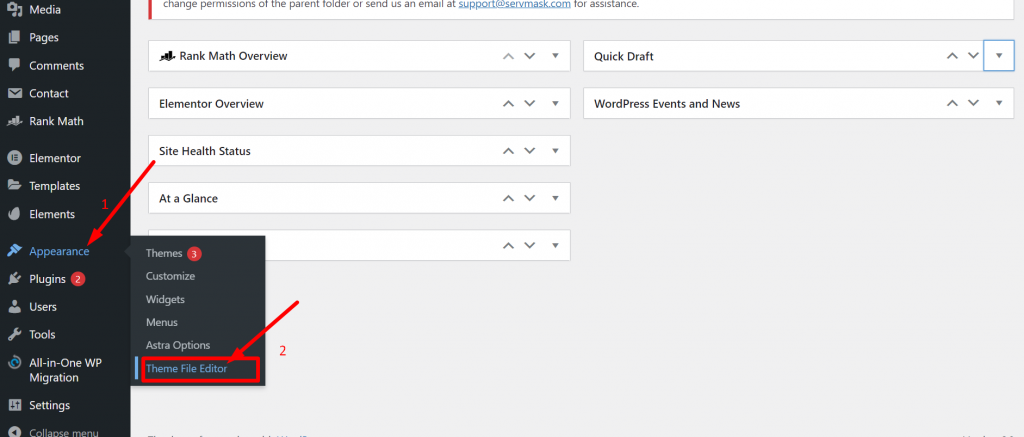The height and width of the screenshot is (437, 1024).
Task: Open Plugins menu label
Action: click(x=48, y=279)
